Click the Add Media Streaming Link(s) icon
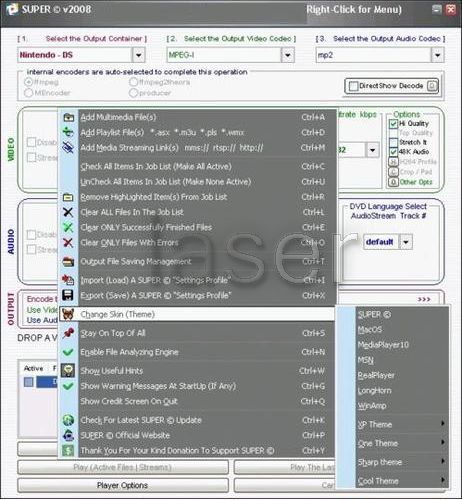 pos(68,148)
